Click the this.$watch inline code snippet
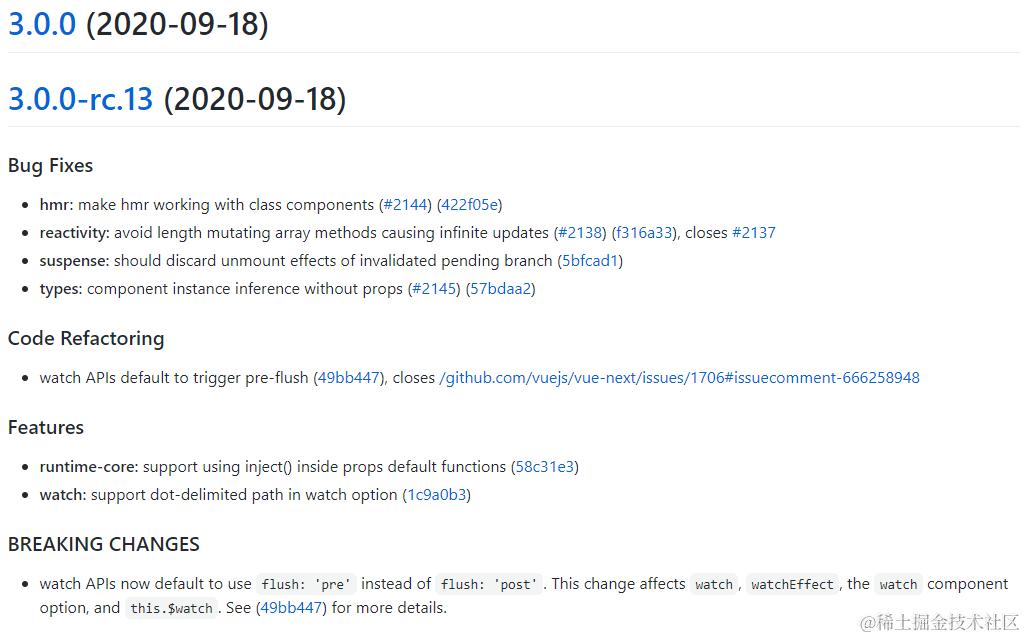 point(171,608)
